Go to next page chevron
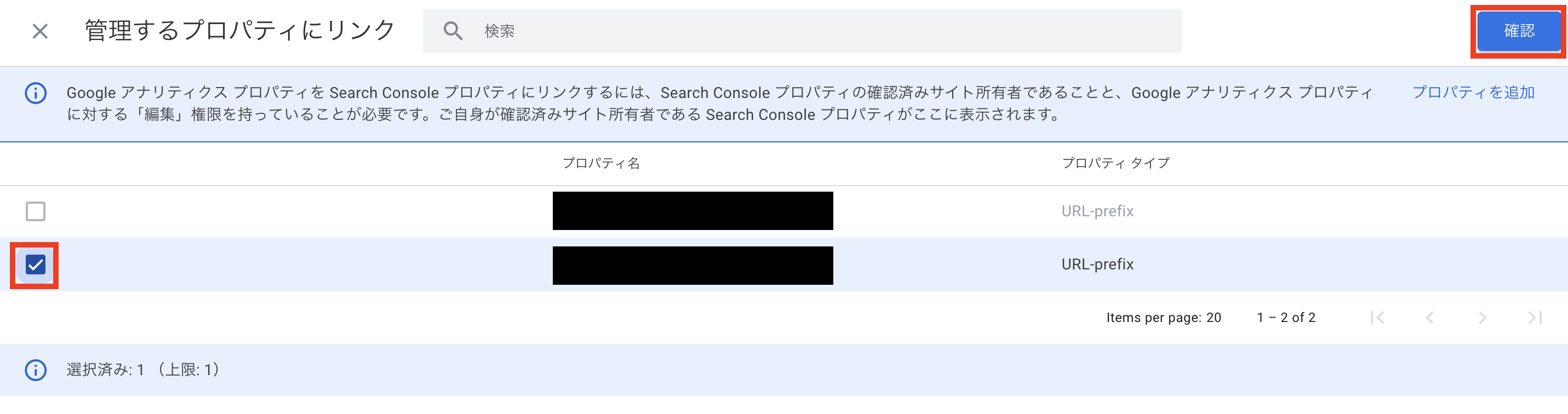The width and height of the screenshot is (1568, 414). coord(1482,318)
